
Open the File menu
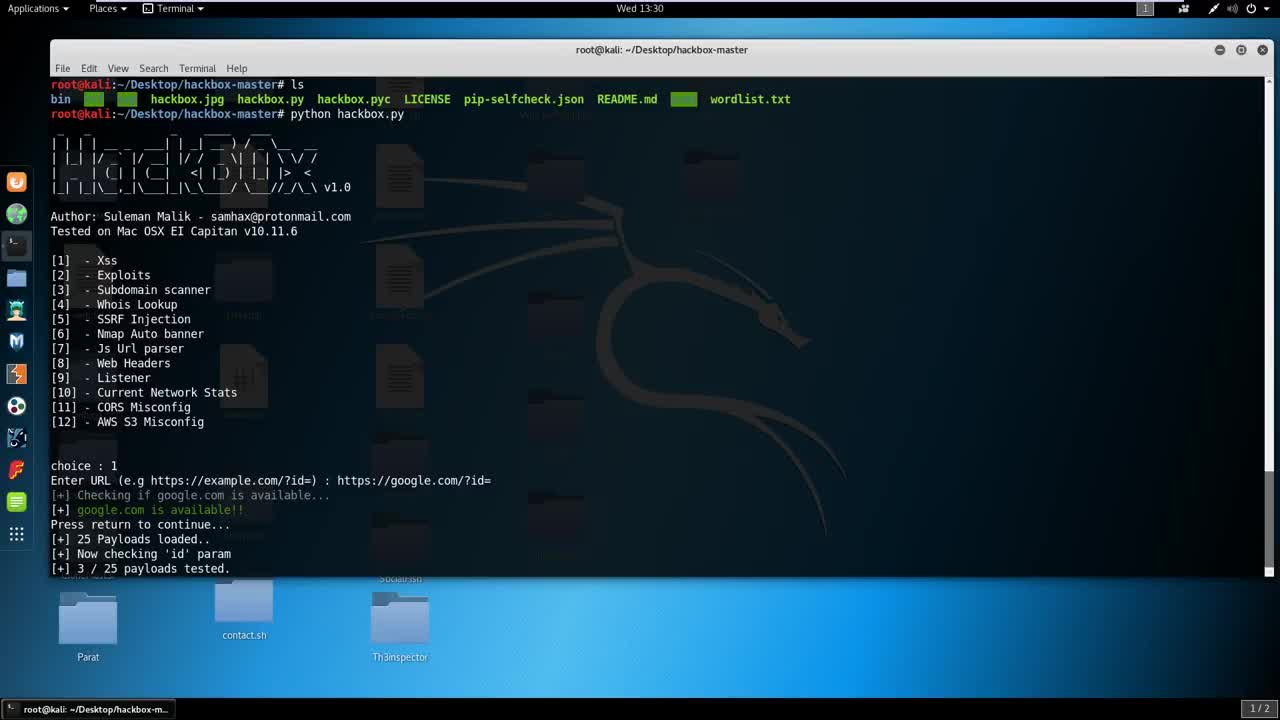[62, 68]
